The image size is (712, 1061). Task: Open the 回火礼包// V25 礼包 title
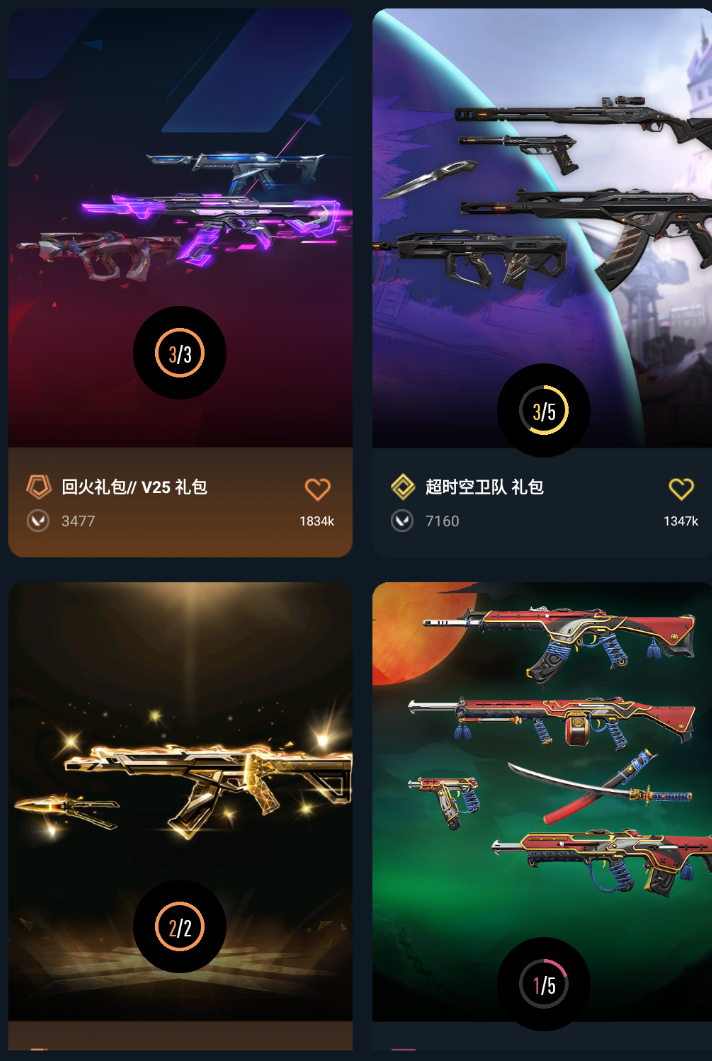click(x=134, y=487)
